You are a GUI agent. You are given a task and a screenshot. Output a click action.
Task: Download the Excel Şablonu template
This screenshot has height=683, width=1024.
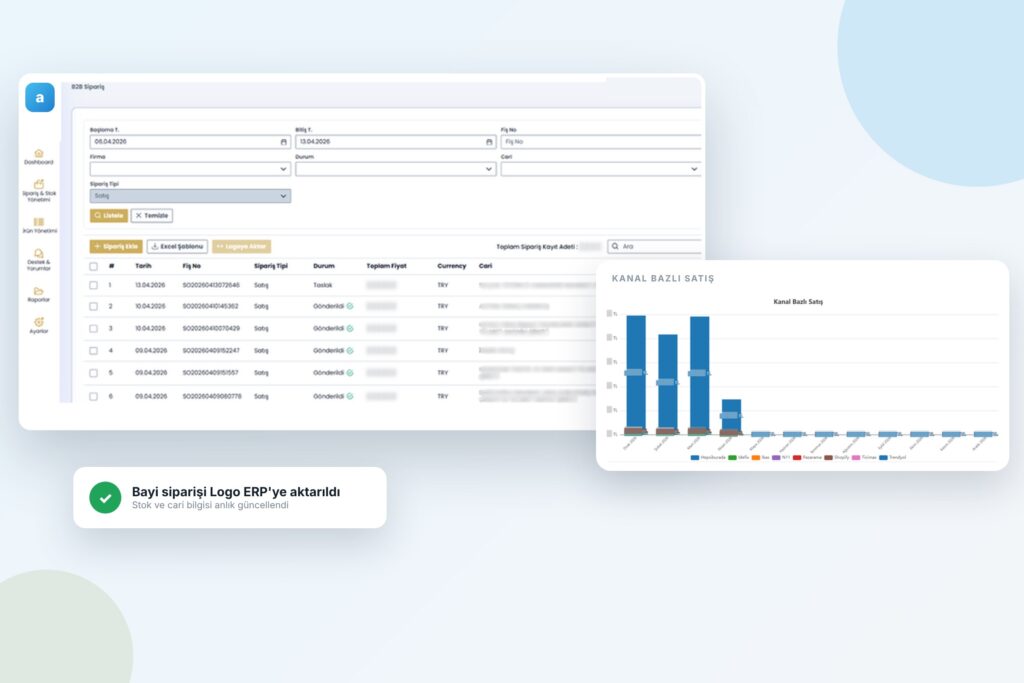(177, 246)
